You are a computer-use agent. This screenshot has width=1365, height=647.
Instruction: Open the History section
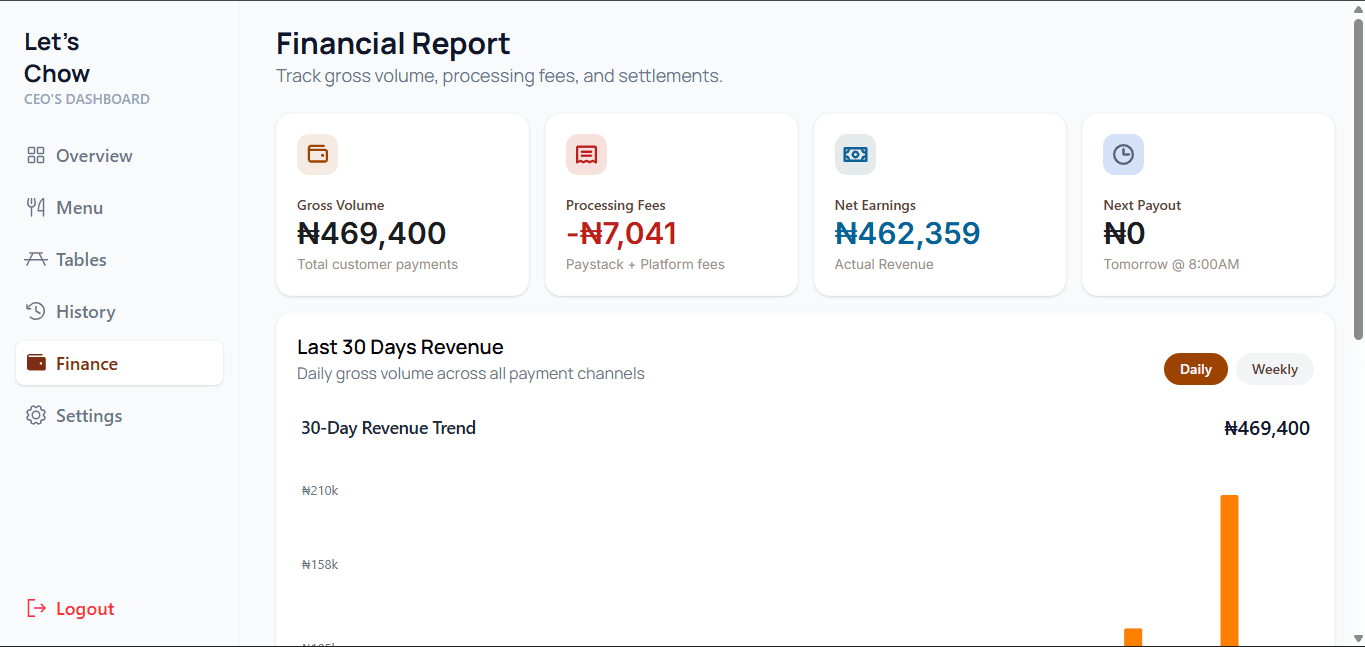click(x=119, y=311)
